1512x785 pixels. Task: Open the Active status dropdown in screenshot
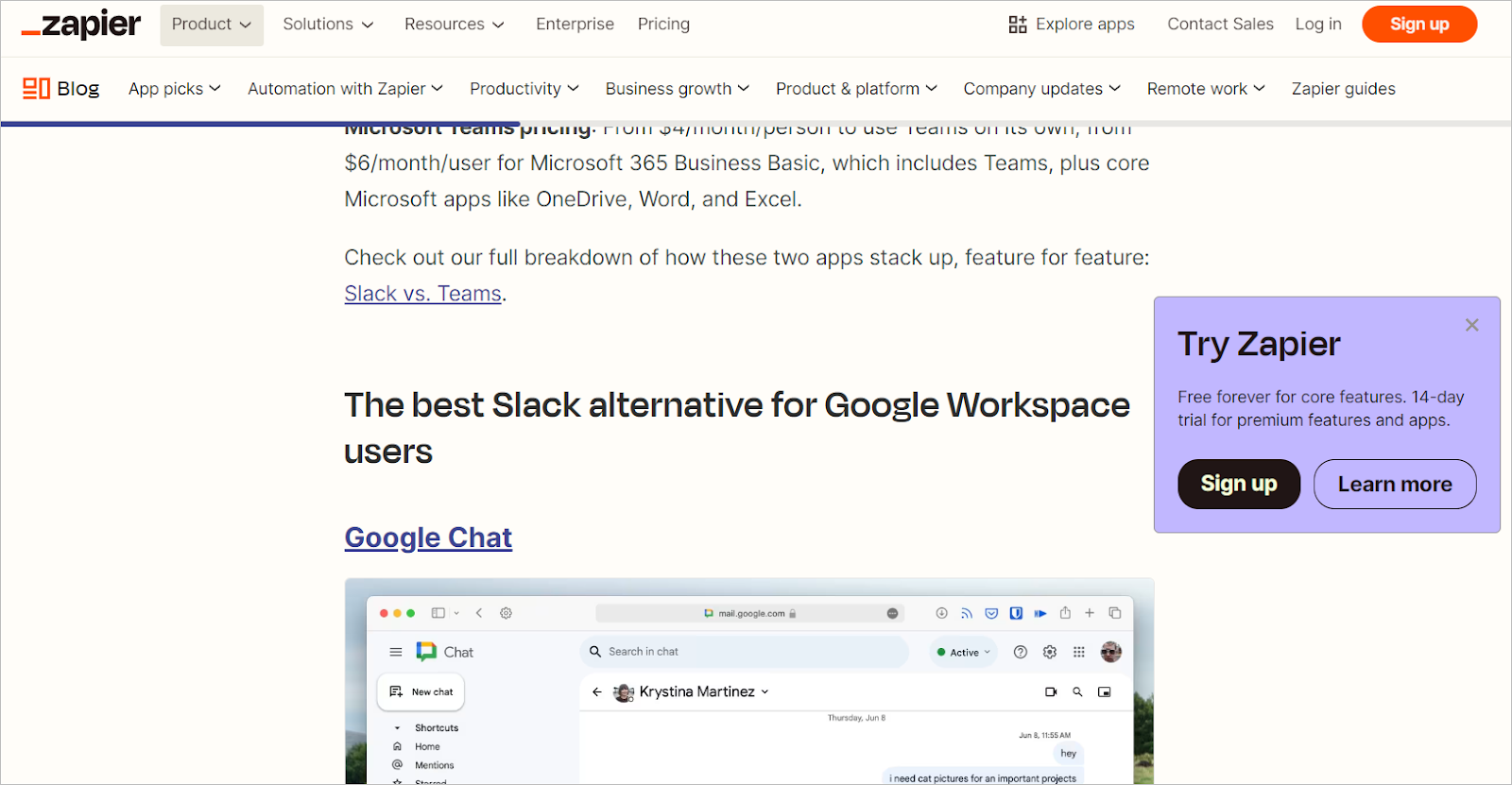[x=964, y=652]
